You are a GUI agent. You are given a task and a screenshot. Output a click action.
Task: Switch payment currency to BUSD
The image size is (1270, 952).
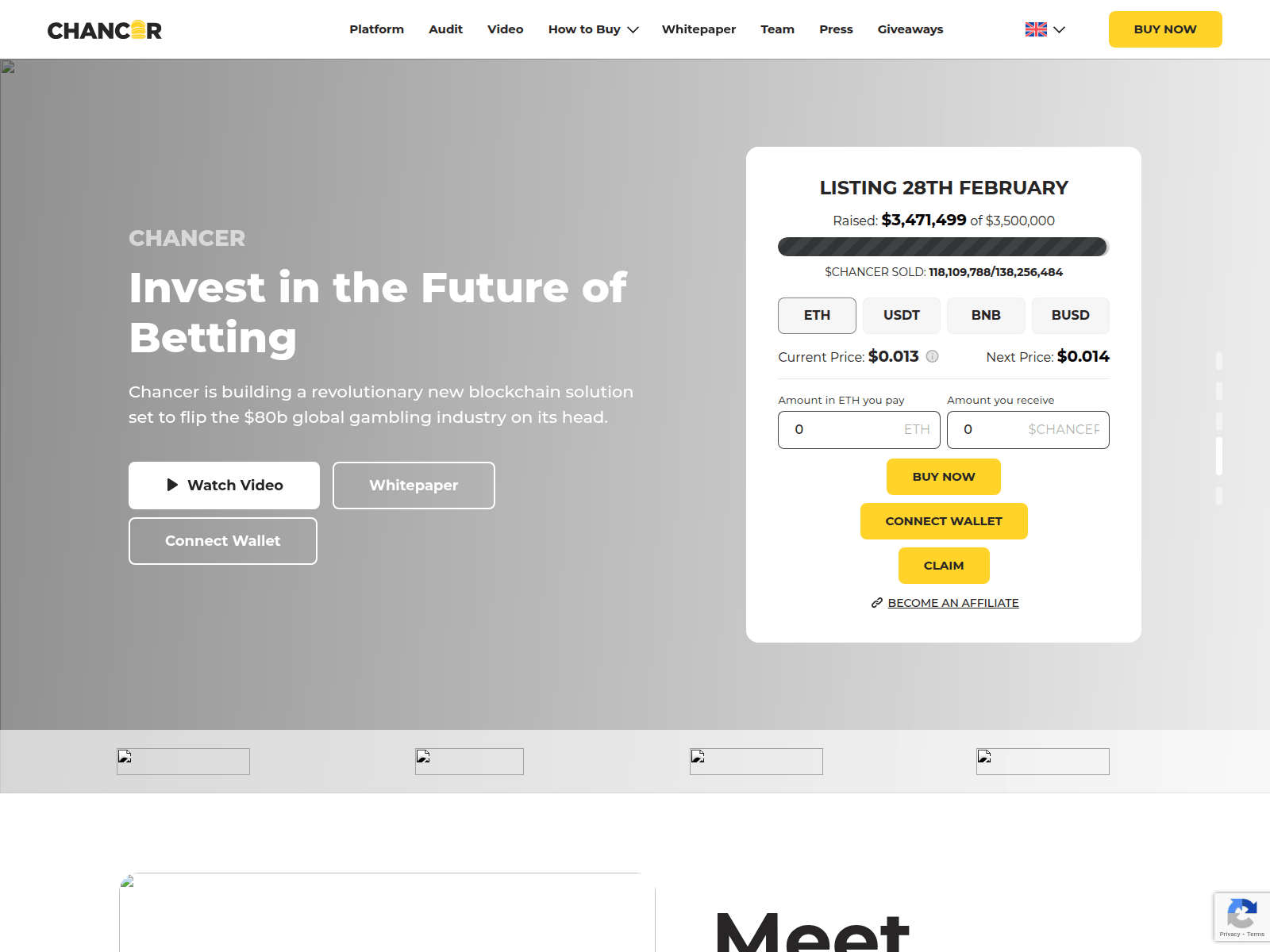click(1070, 315)
